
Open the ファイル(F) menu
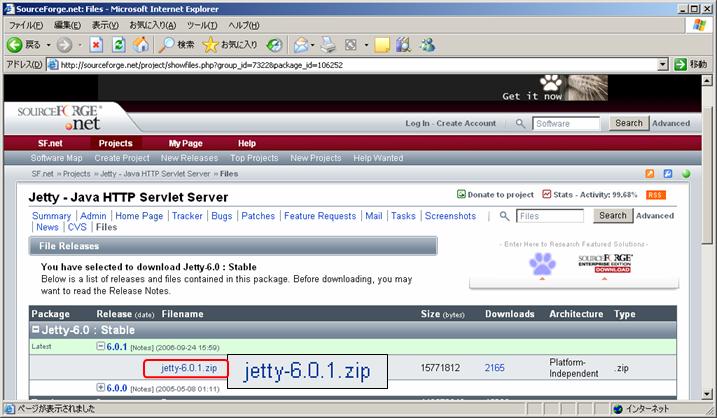pos(26,25)
